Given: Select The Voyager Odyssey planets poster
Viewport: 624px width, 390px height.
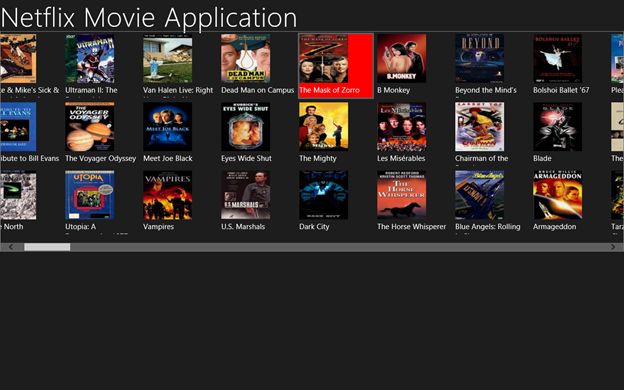Looking at the screenshot, I should (x=90, y=127).
